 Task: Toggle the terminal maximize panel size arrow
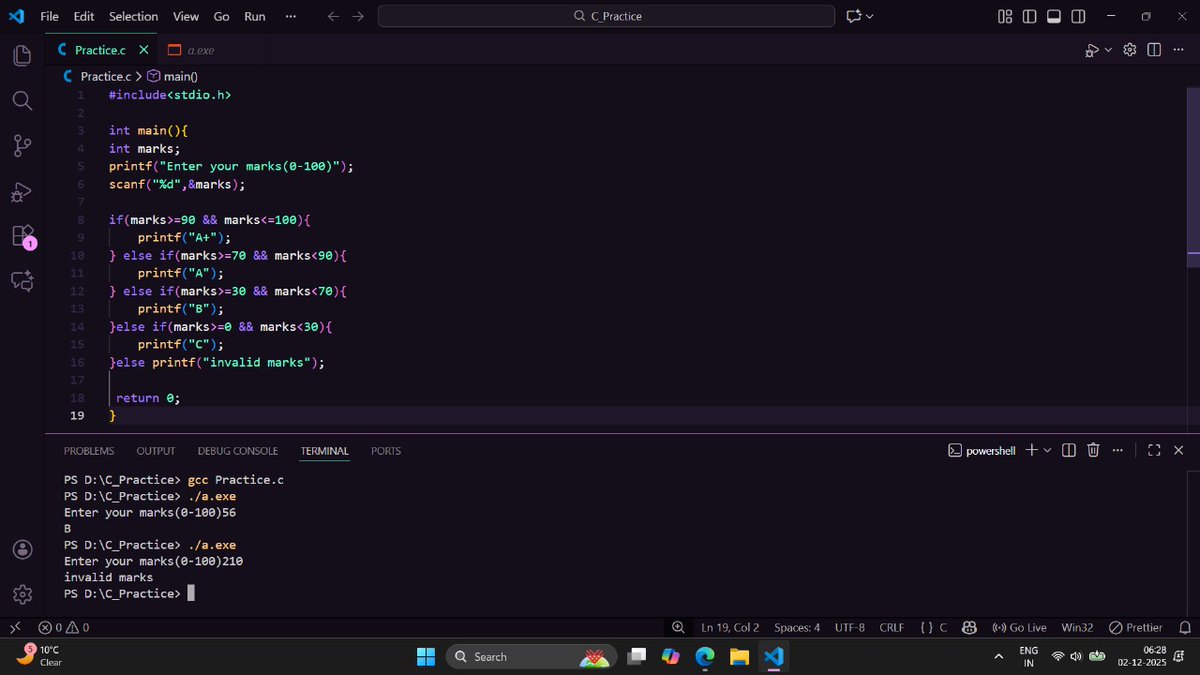coord(1153,450)
